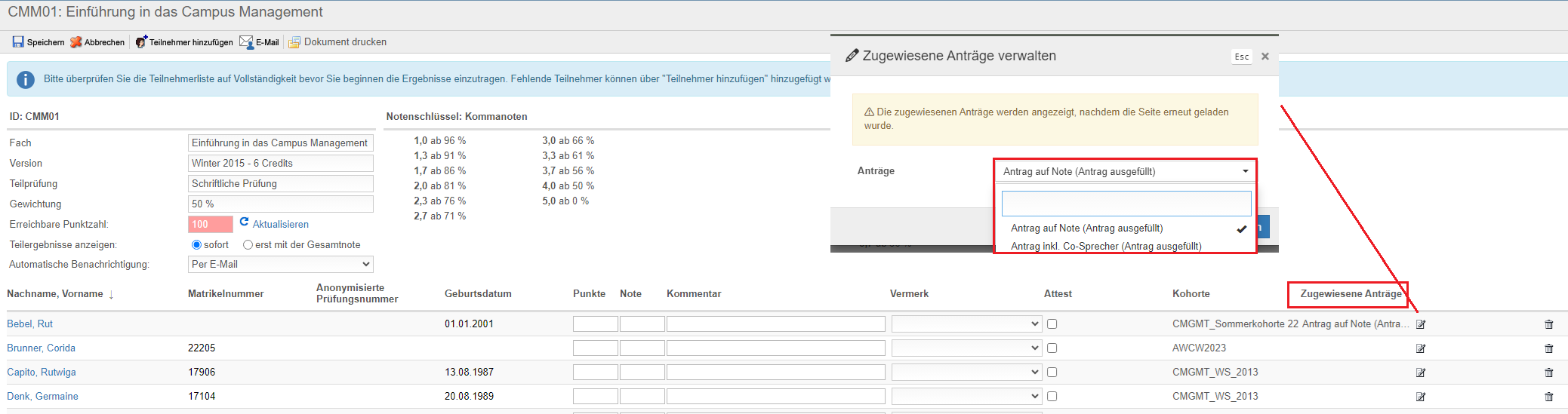Click the Version field 'Winter 2015 - 6 Credits'

click(x=281, y=164)
